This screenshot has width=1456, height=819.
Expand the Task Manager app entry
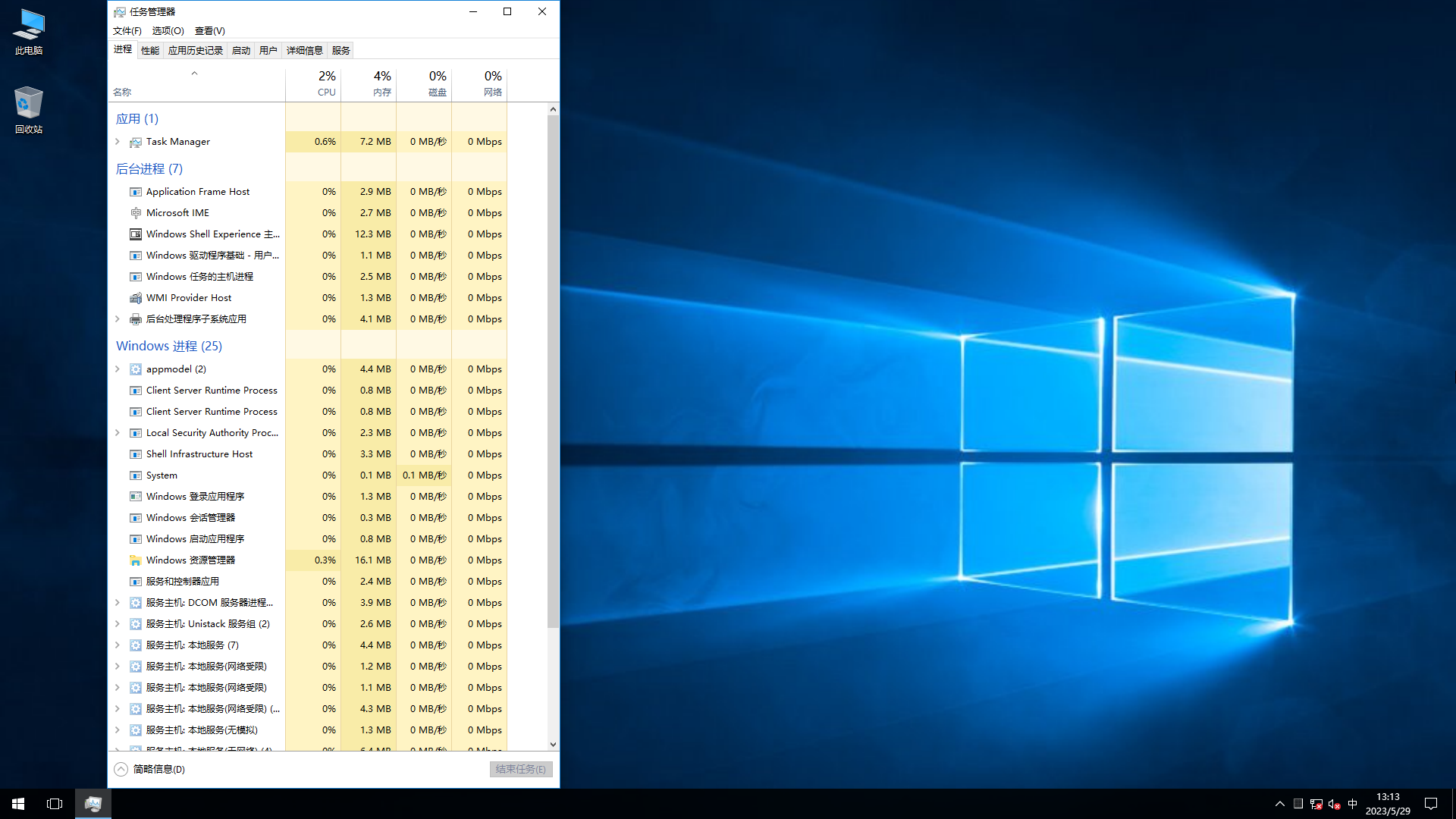coord(118,142)
